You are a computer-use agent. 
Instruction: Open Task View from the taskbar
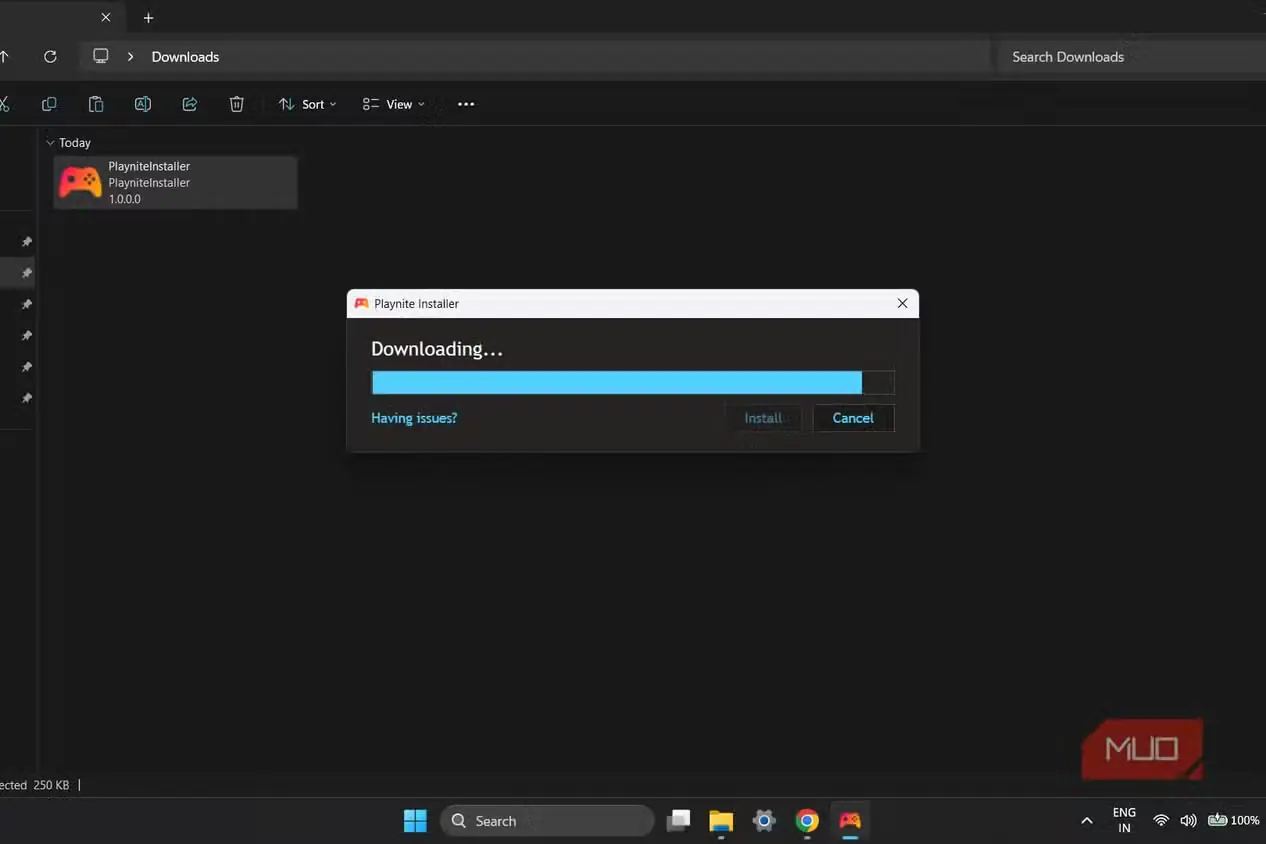coord(679,821)
